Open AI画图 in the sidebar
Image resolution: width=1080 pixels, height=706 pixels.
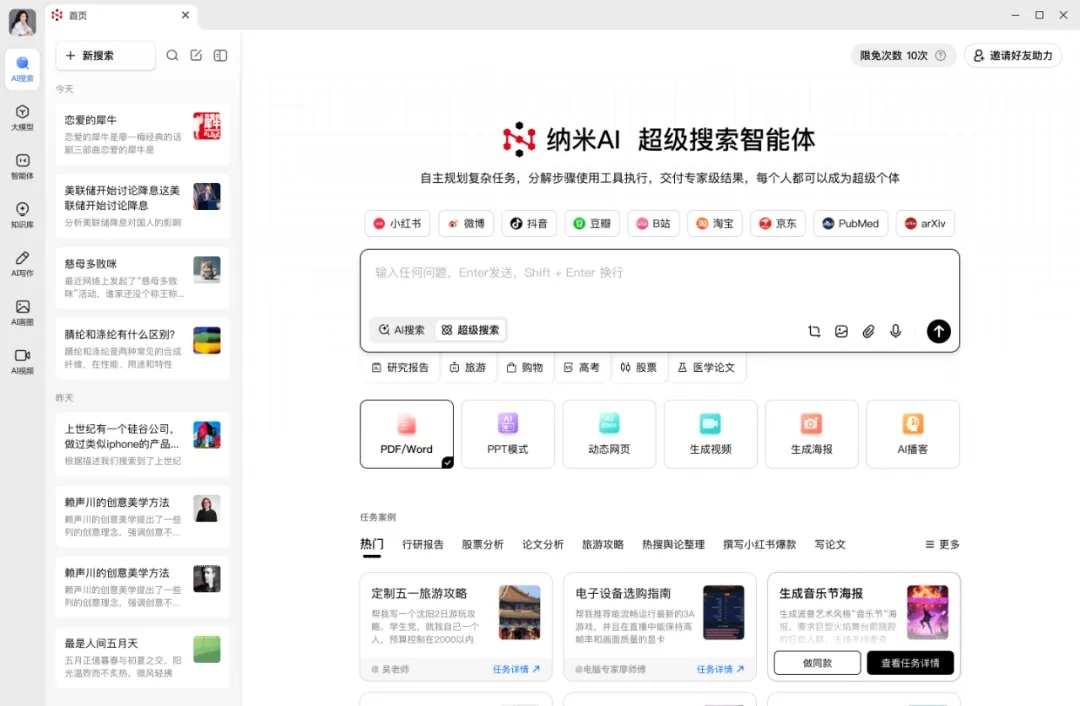coord(22,313)
